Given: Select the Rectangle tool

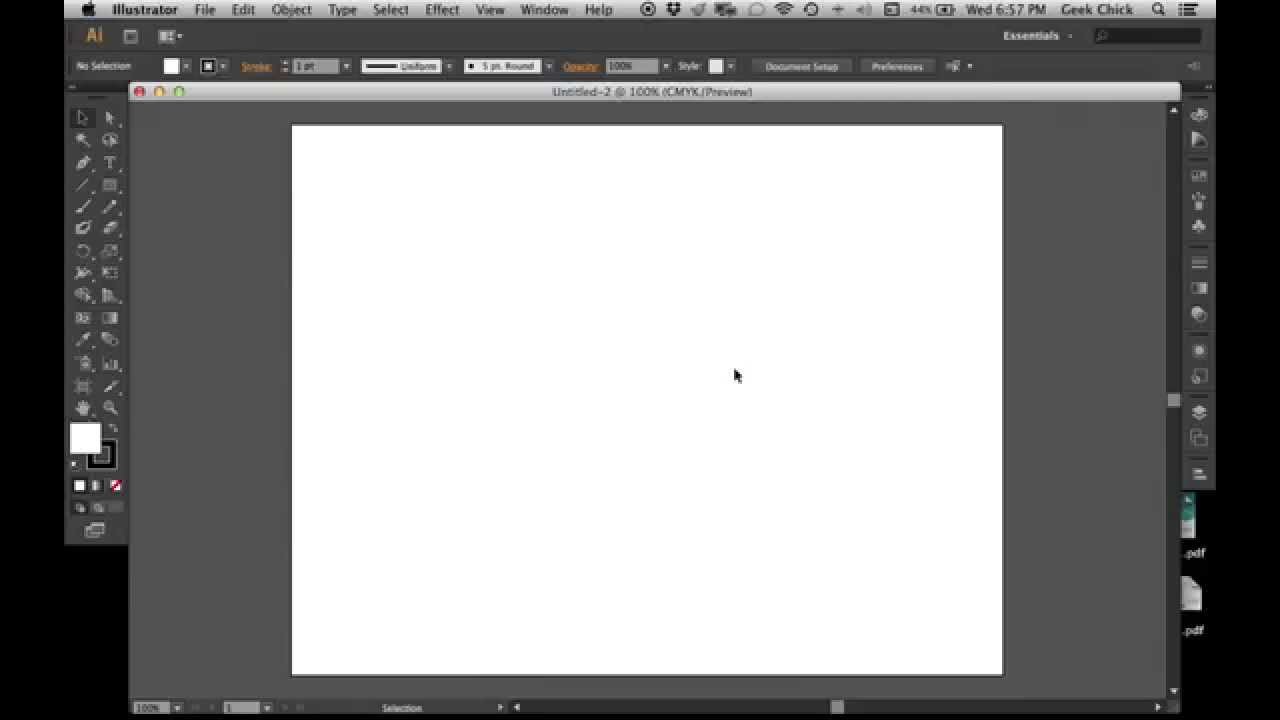Looking at the screenshot, I should click(x=110, y=185).
